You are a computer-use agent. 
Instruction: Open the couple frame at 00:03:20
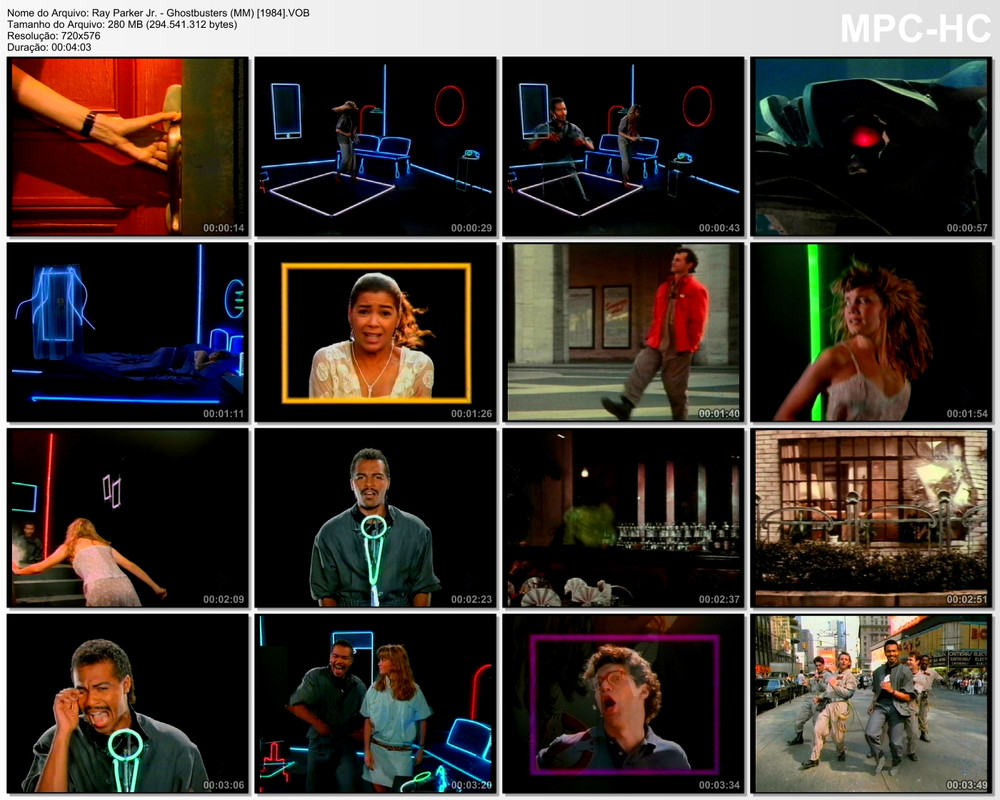pos(375,704)
